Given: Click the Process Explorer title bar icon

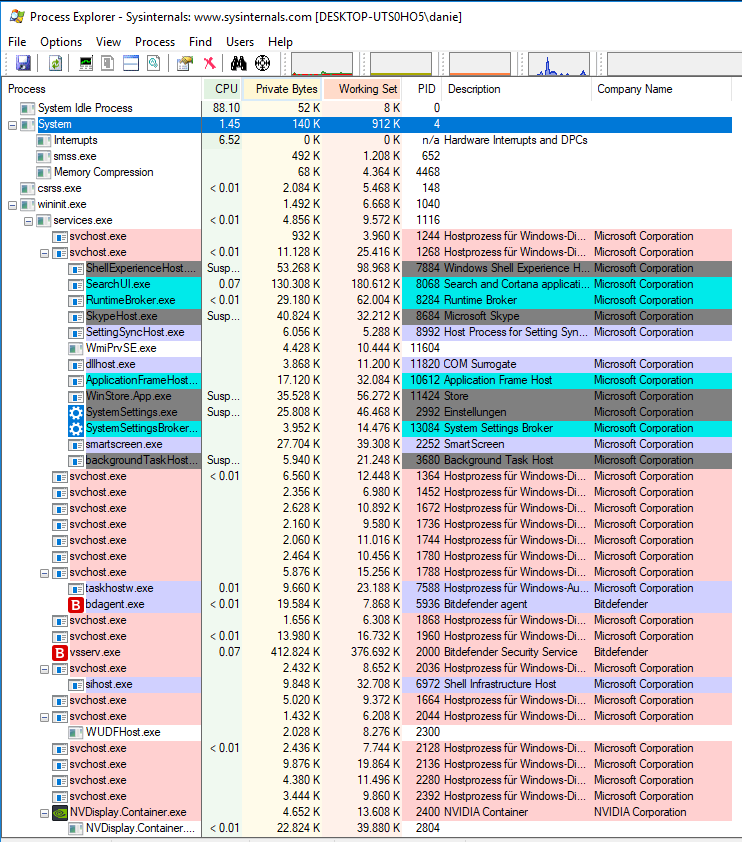Looking at the screenshot, I should click(17, 16).
